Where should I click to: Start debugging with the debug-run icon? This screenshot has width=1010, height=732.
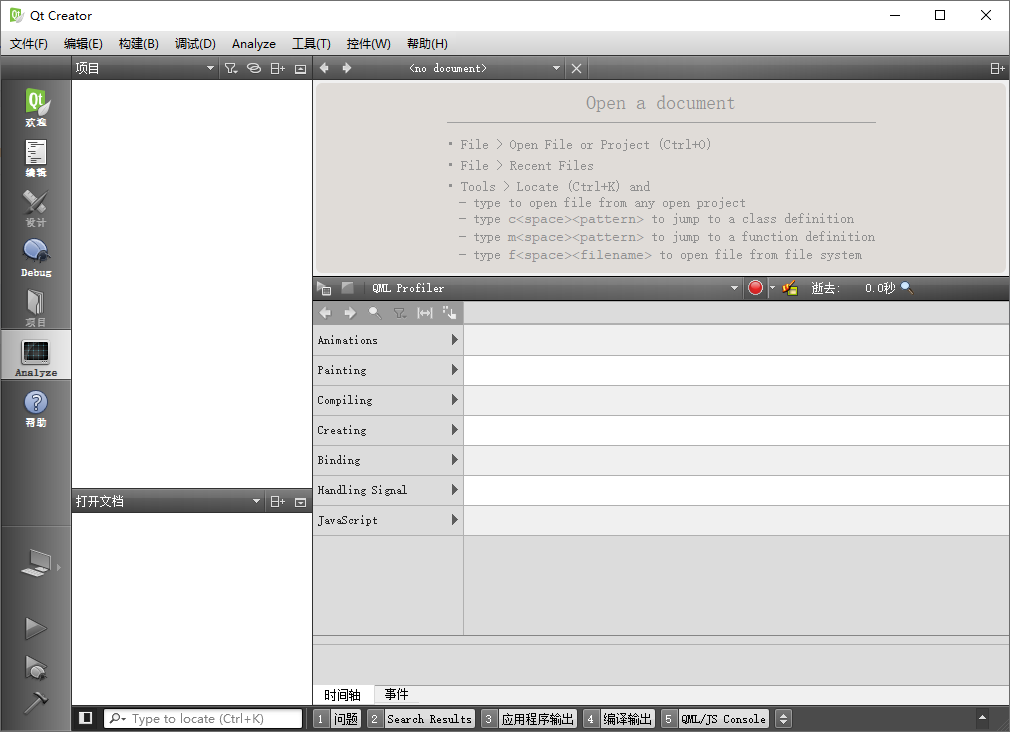click(35, 668)
